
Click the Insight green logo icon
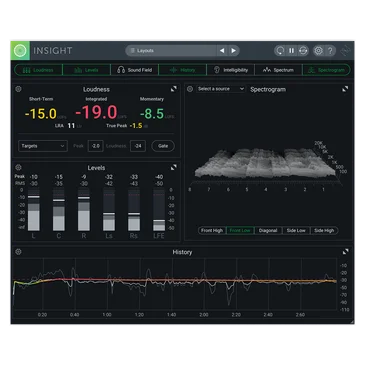[20, 51]
